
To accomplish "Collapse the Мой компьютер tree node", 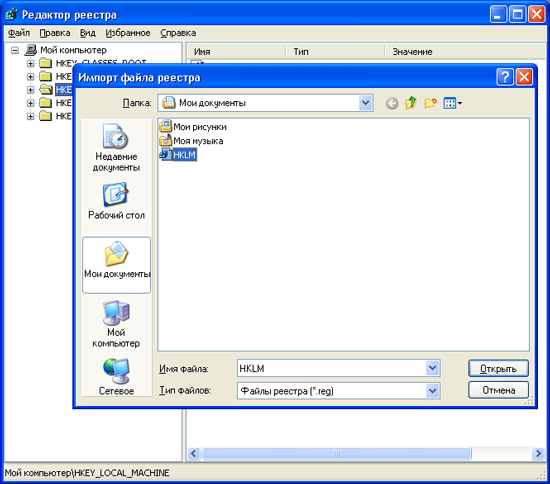I will click(15, 50).
